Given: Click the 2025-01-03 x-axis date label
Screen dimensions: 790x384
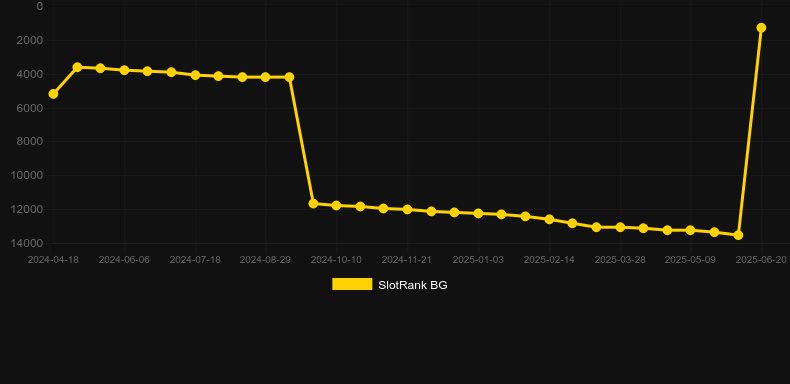Looking at the screenshot, I should [478, 260].
